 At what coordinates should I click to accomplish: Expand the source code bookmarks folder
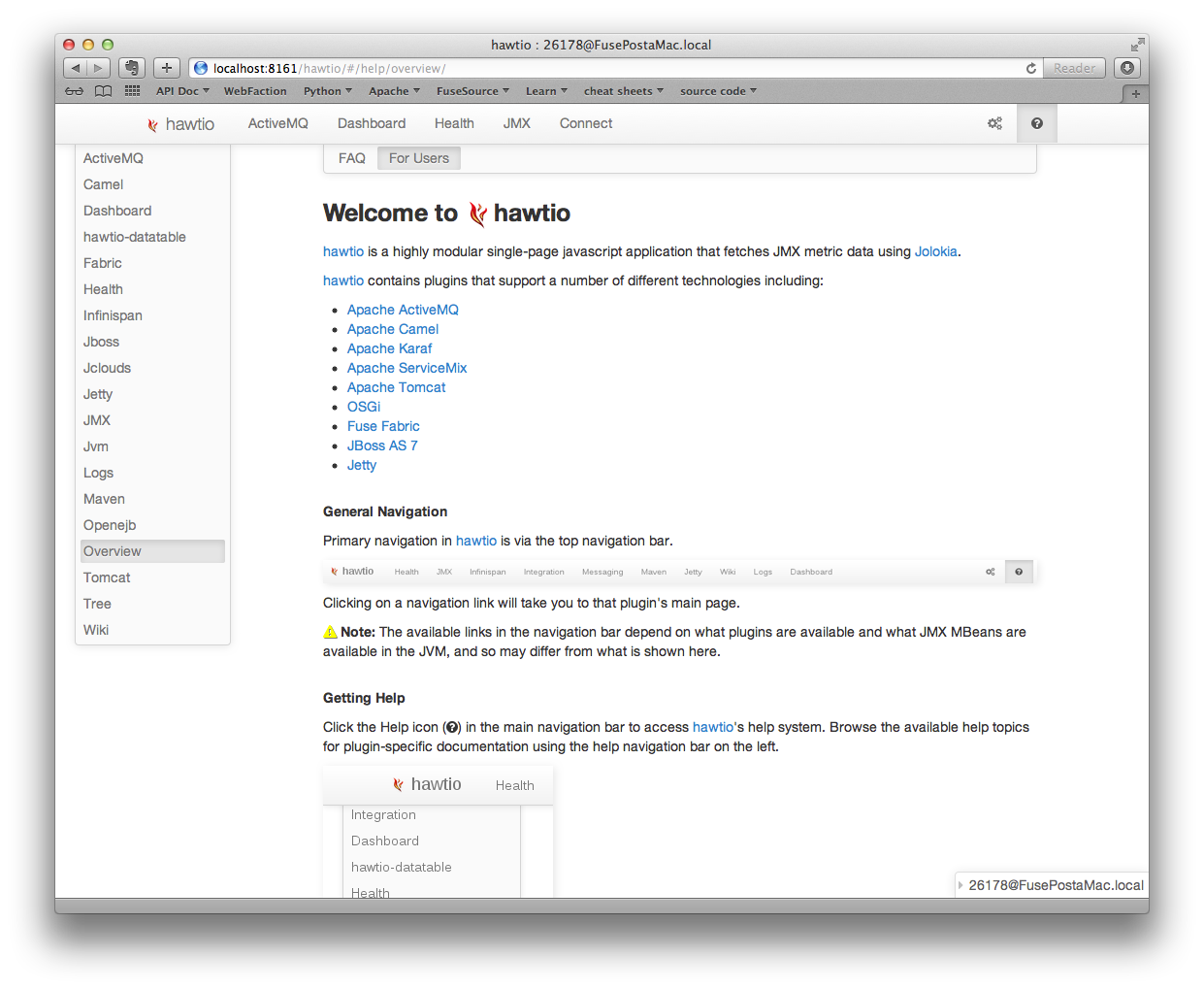pos(718,91)
